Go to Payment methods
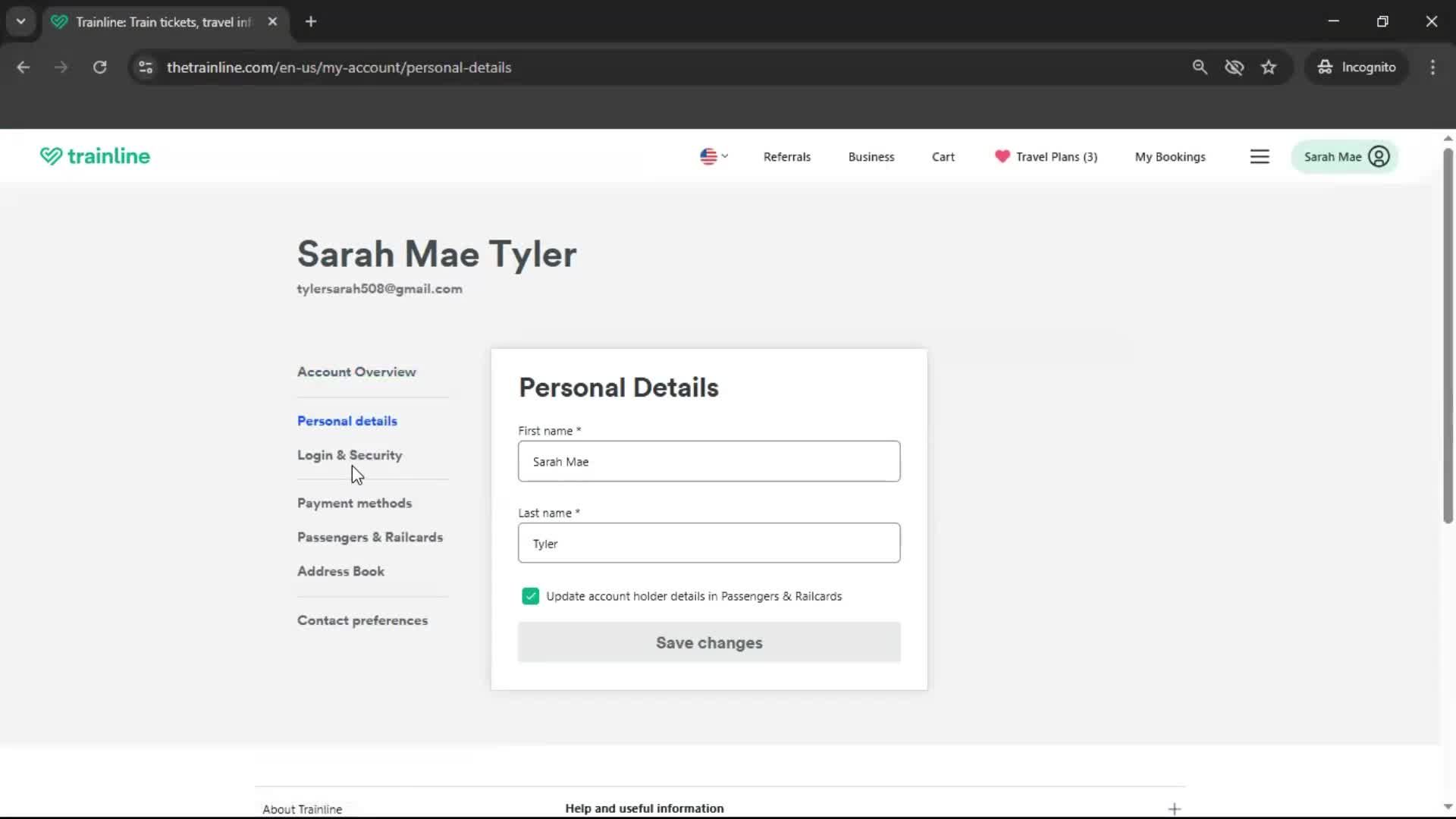Screen dimensions: 1456x819 (x=354, y=503)
